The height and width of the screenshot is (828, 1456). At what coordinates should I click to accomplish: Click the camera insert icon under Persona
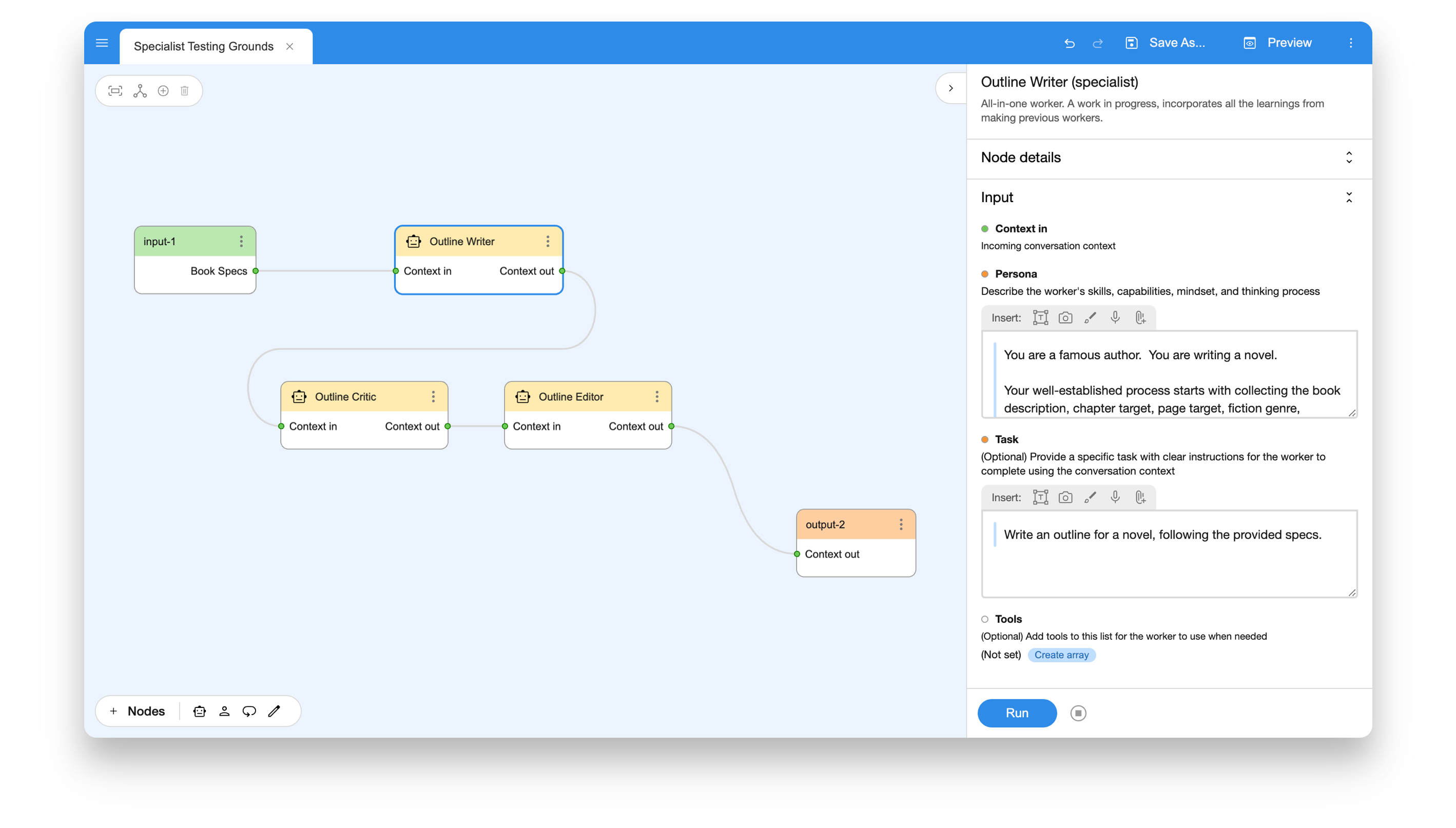[1065, 318]
